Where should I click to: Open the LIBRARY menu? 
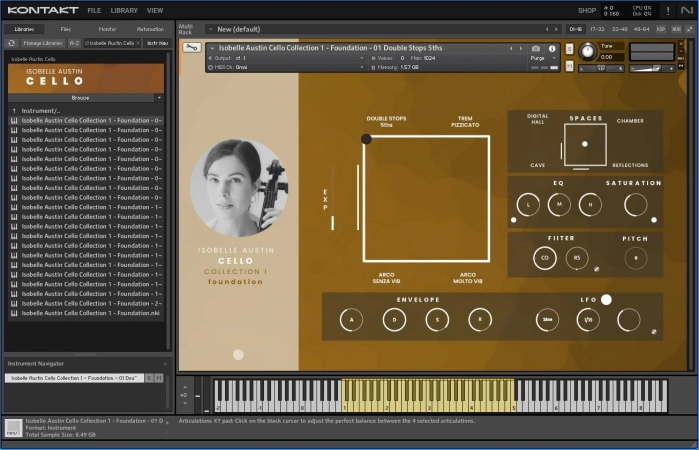click(x=124, y=10)
